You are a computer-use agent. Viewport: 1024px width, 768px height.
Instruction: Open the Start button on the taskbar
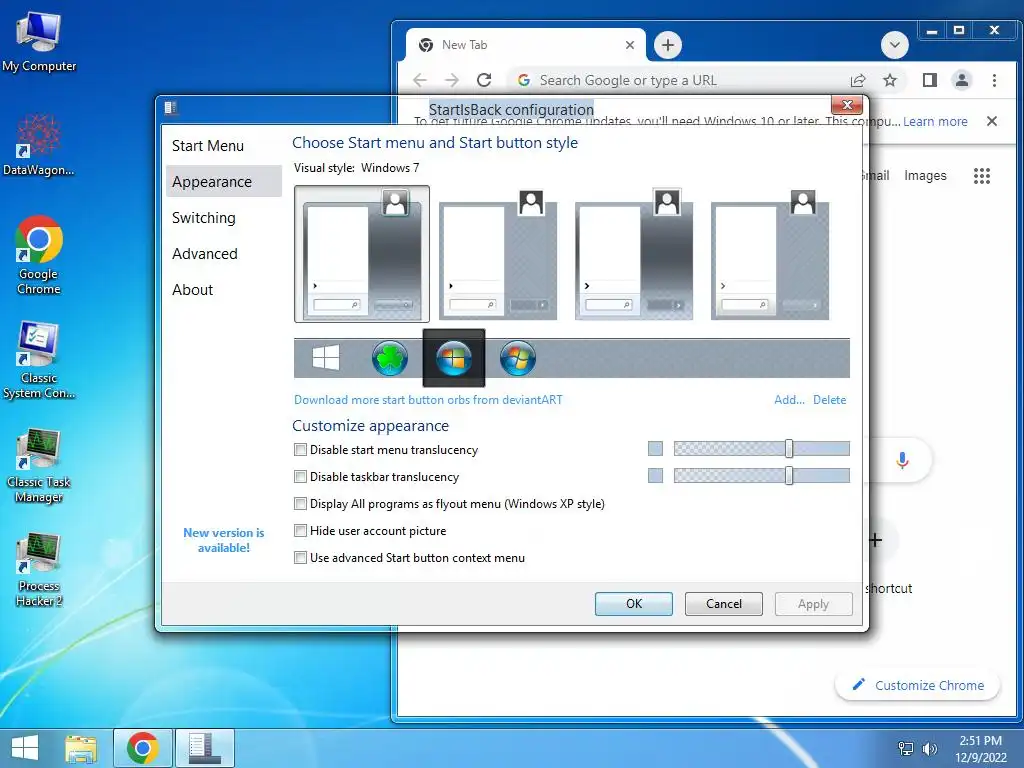25,748
